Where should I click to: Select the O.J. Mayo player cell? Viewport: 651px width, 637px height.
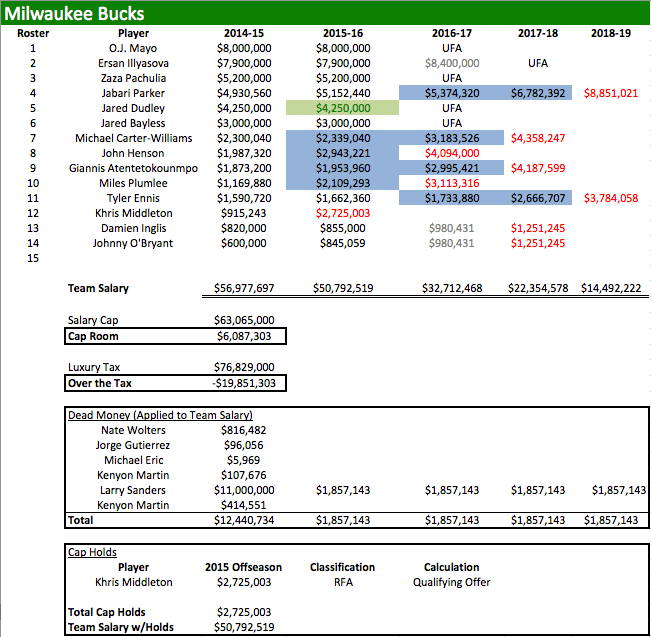133,48
